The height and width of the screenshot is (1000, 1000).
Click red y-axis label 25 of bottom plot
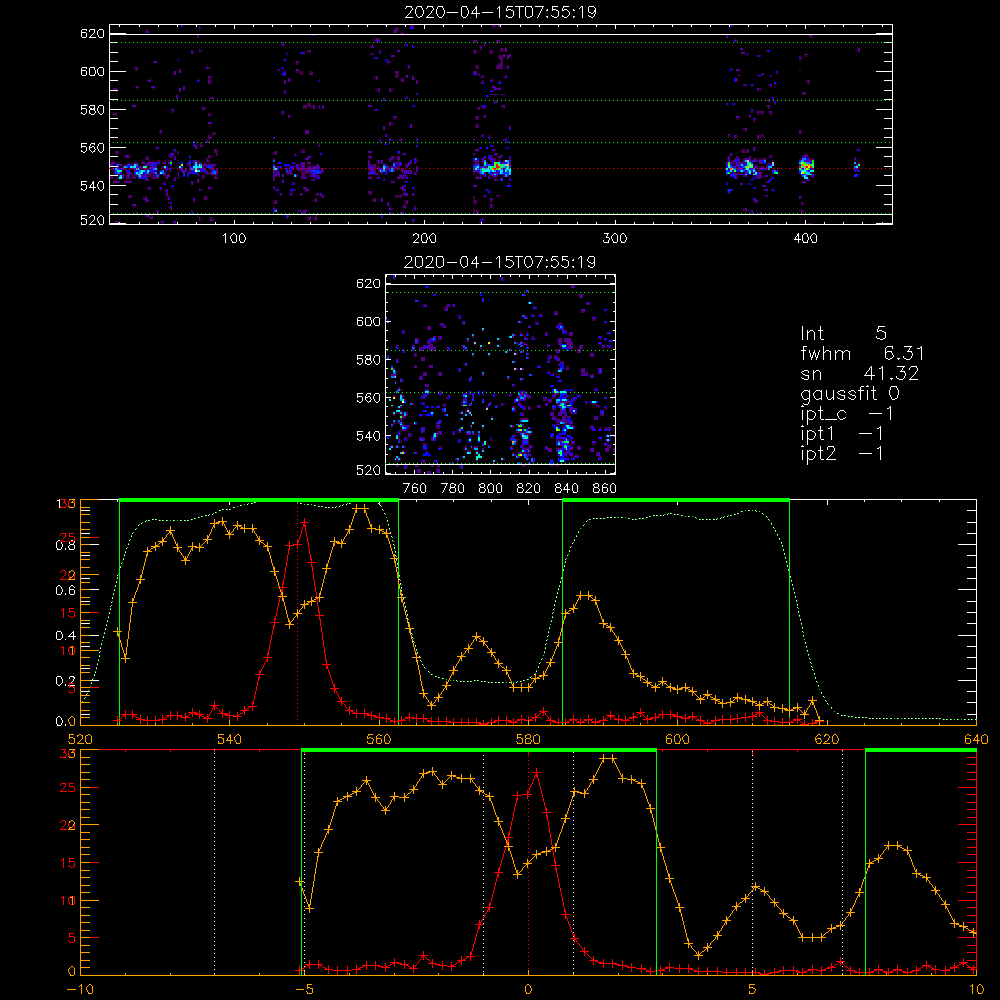click(68, 788)
